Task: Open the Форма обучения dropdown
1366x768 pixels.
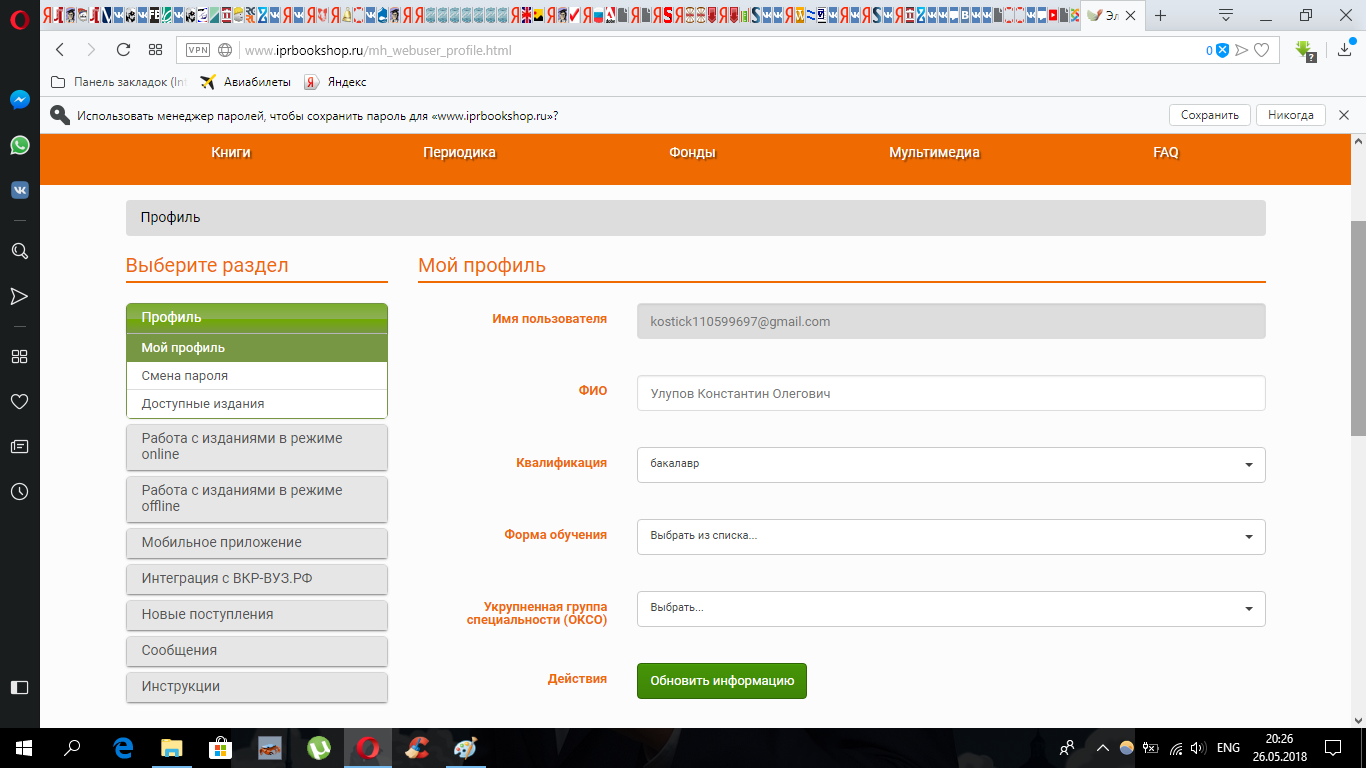Action: coord(950,536)
